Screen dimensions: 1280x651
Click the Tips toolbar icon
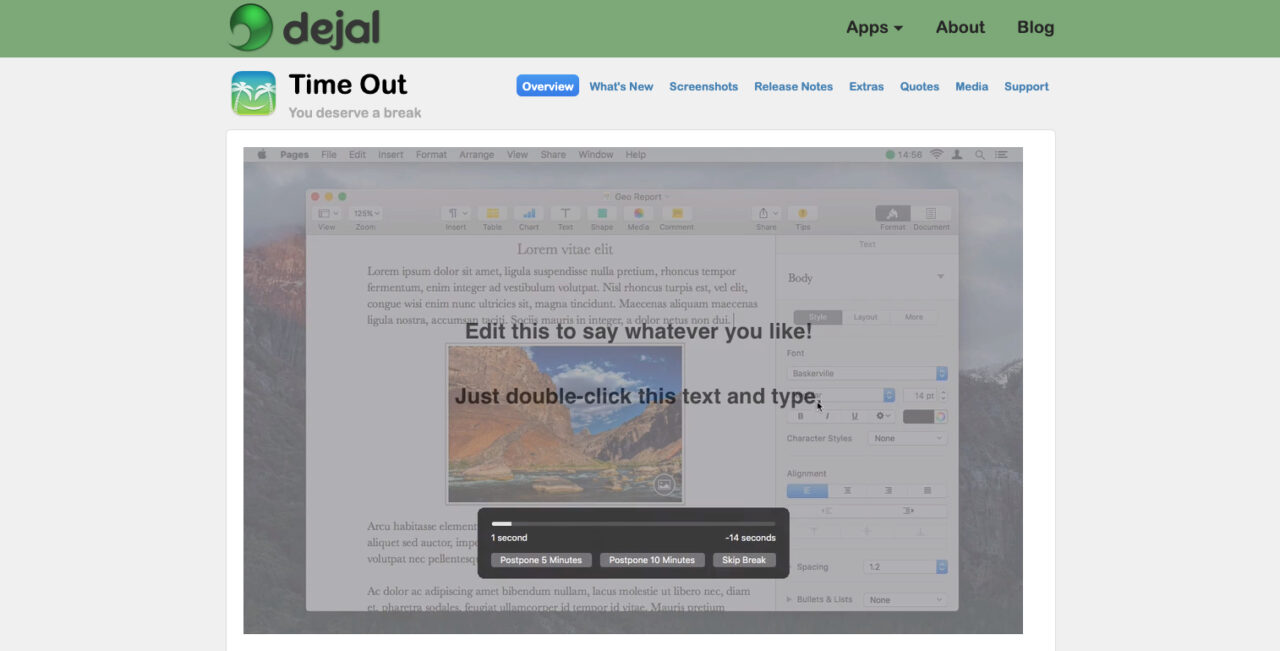803,213
